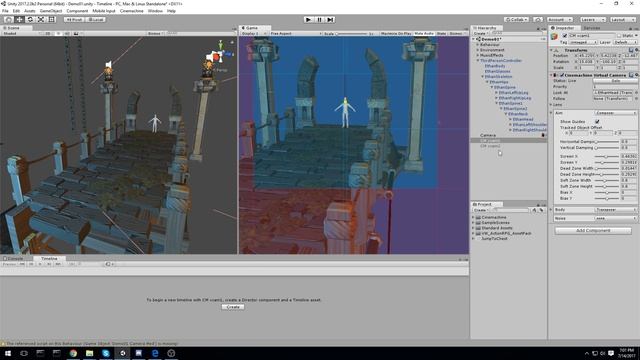Screen dimensions: 640x360
Task: Collapse the ThirdPersonController tree item
Action: [478, 60]
